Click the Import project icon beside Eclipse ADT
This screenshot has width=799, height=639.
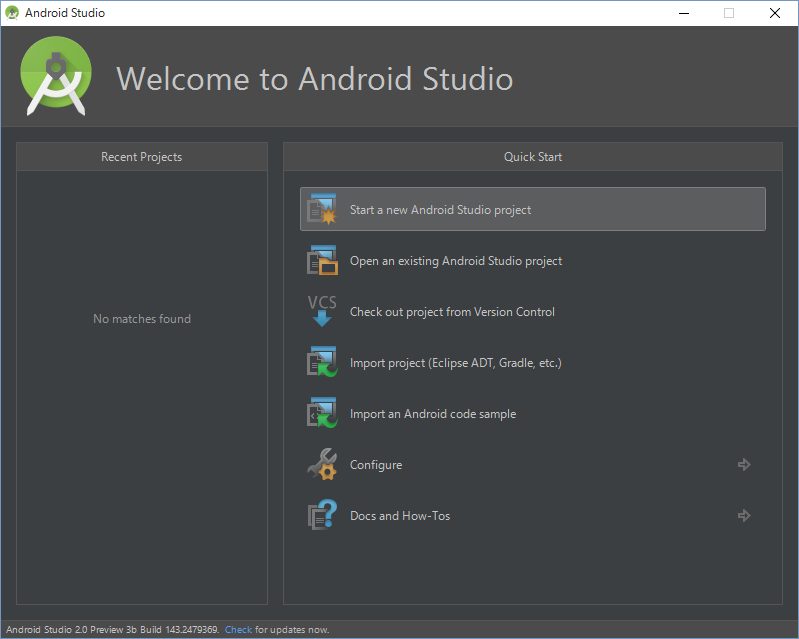[322, 362]
